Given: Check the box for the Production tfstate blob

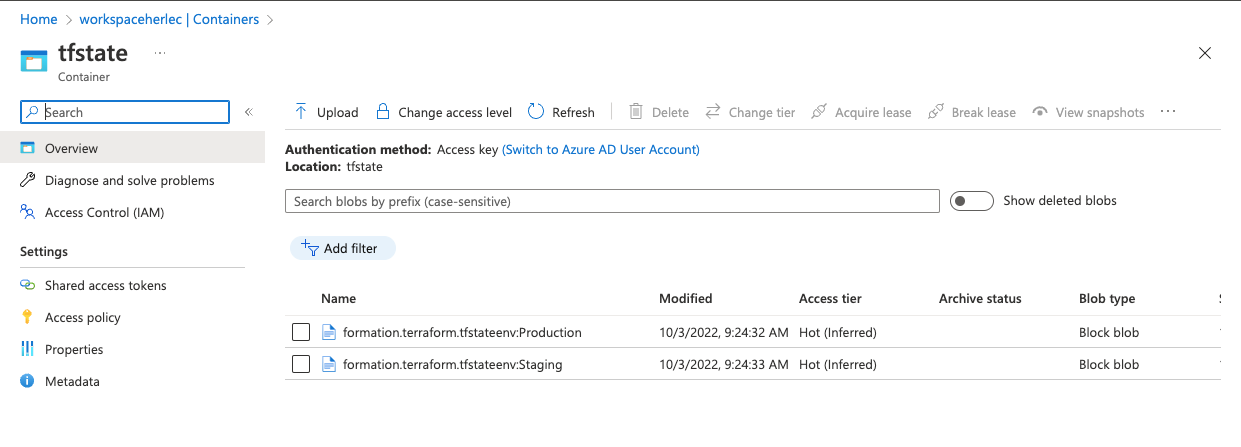Looking at the screenshot, I should tap(301, 332).
